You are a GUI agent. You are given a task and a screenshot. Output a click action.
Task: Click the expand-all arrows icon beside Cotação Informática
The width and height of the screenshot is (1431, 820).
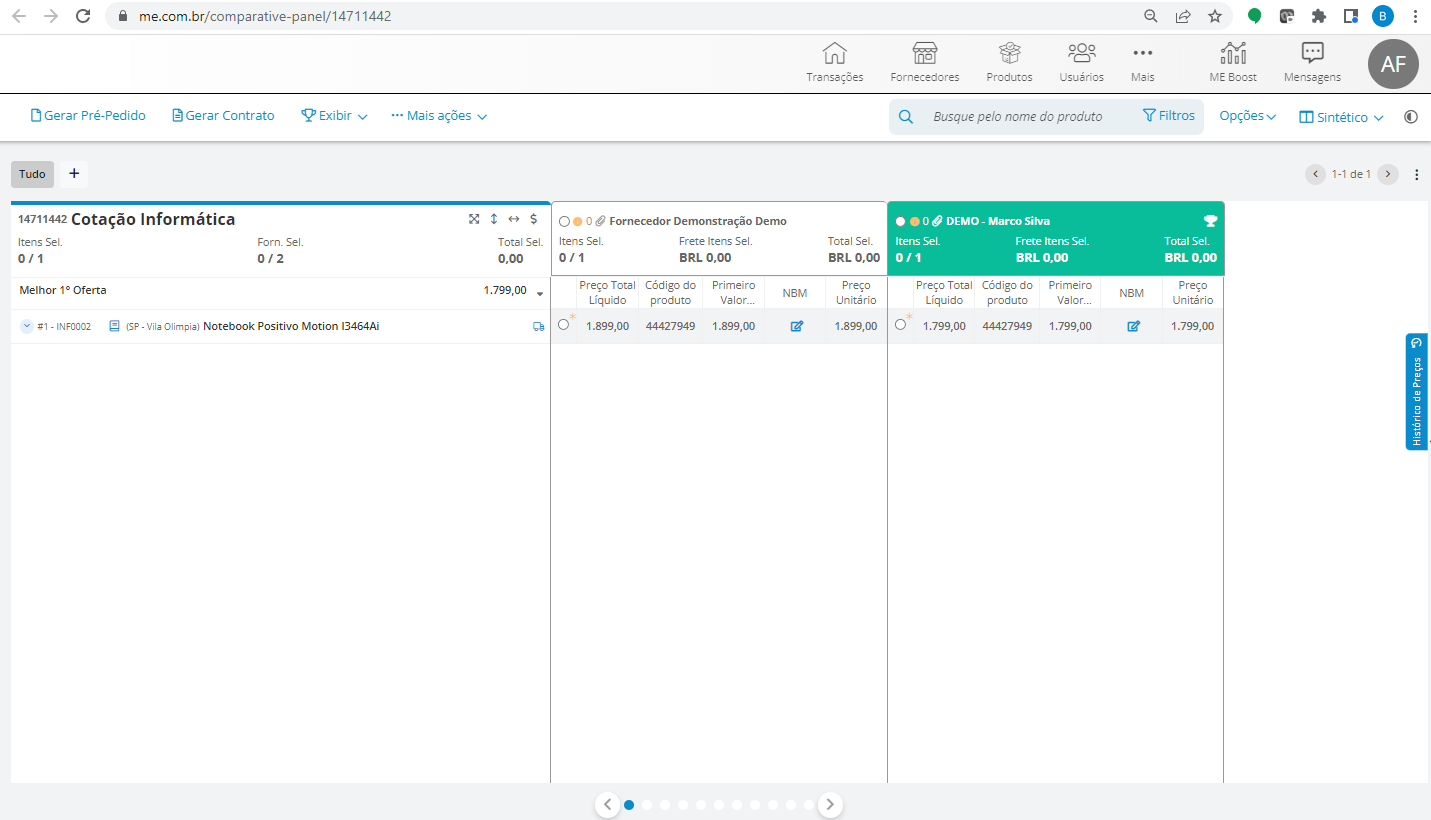474,219
